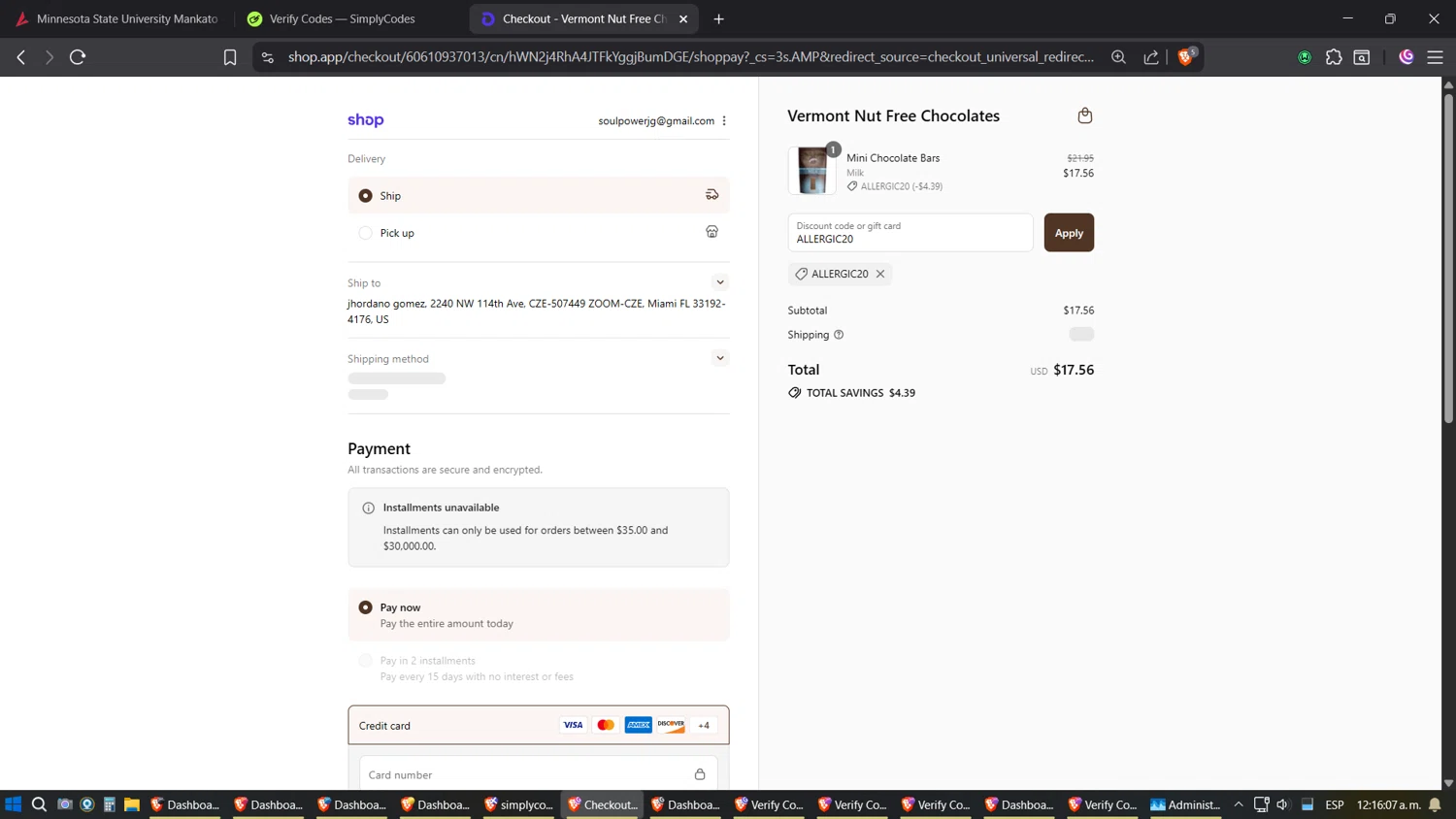Screen dimensions: 1456x819
Task: Click the Brave Shields lion icon
Action: [1184, 57]
